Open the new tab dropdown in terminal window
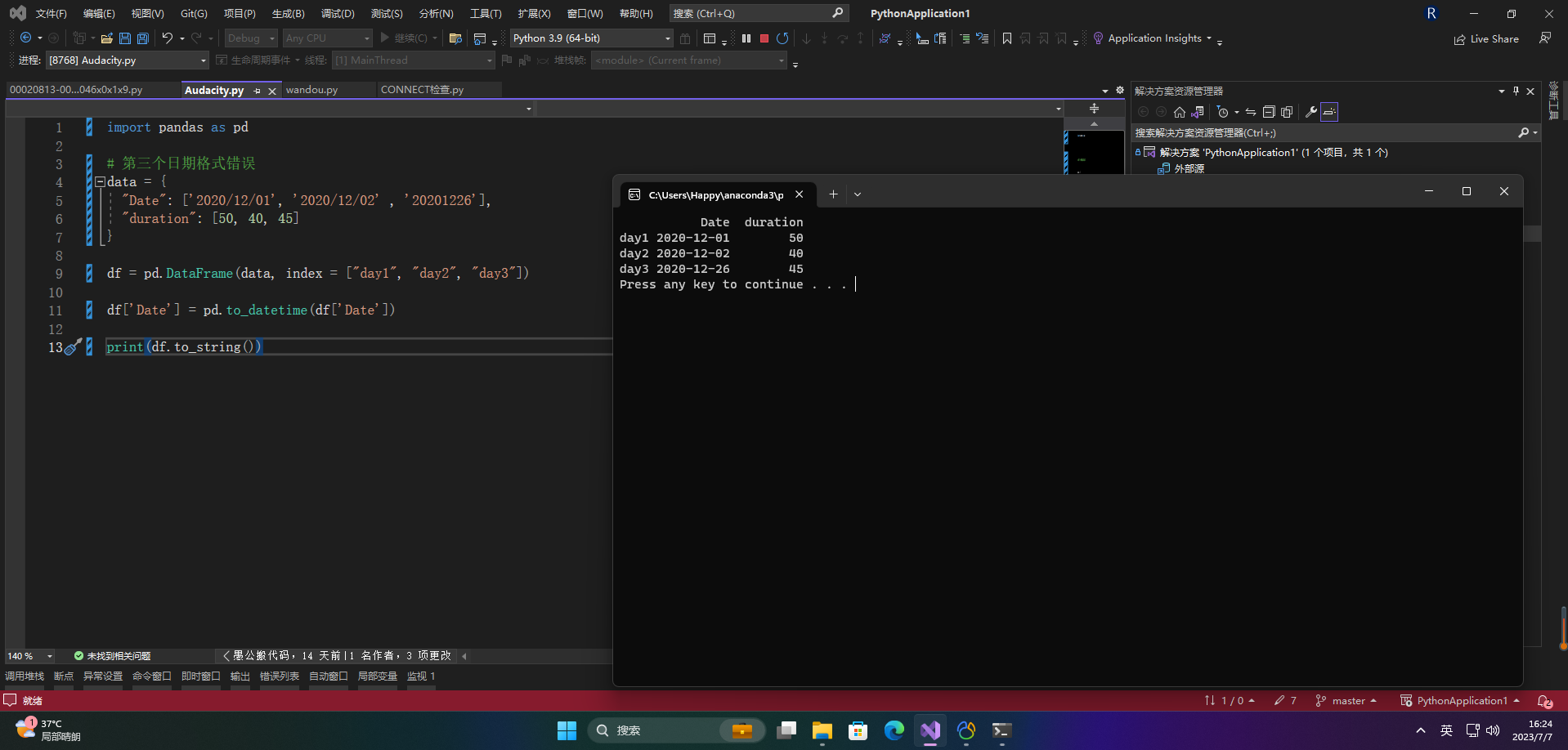 click(x=858, y=194)
